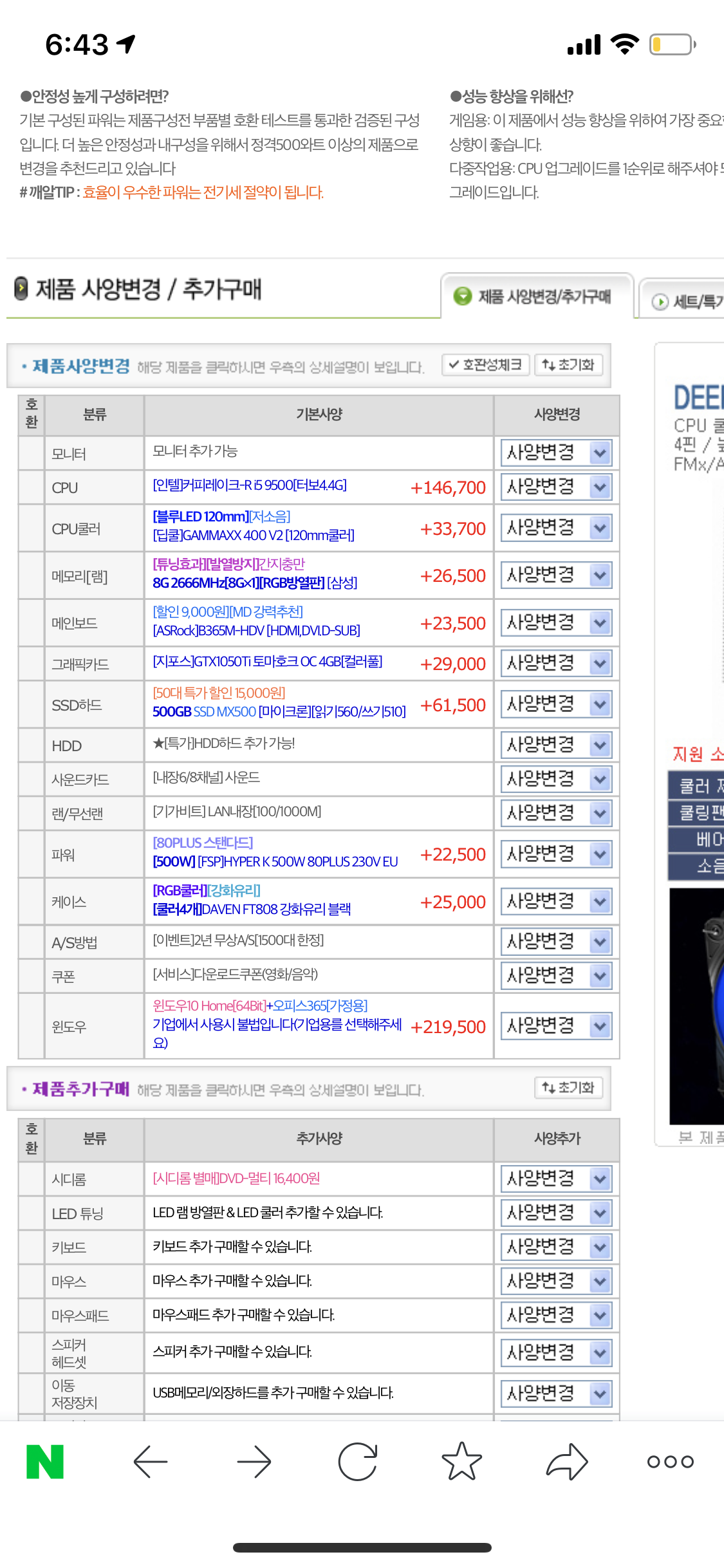The width and height of the screenshot is (724, 1568).
Task: Open 사양변경 dropdown for 스피커 헤드셋 row
Action: click(x=557, y=1352)
